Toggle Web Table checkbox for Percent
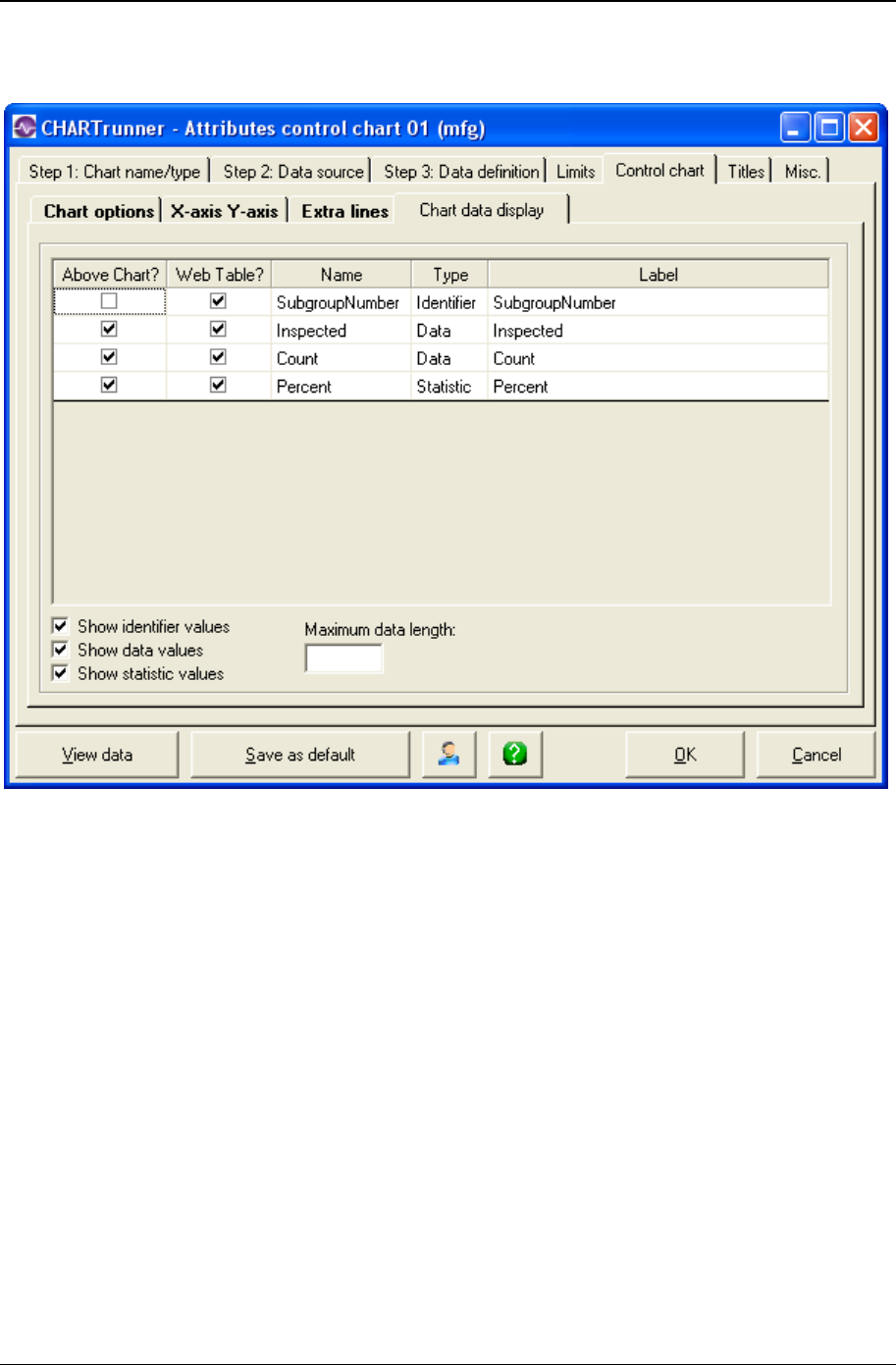 (x=218, y=385)
